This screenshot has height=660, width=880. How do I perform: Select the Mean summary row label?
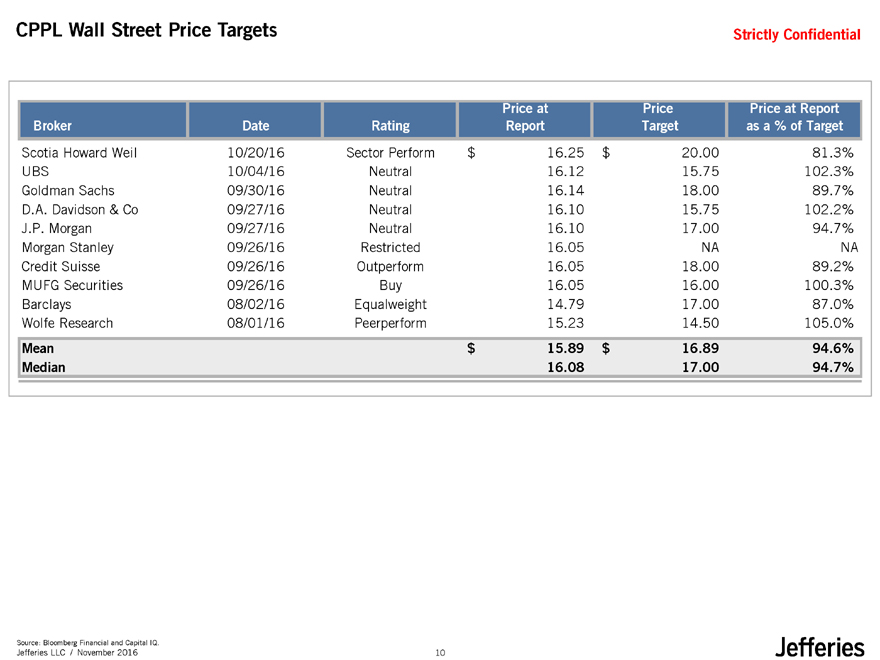pyautogui.click(x=38, y=348)
